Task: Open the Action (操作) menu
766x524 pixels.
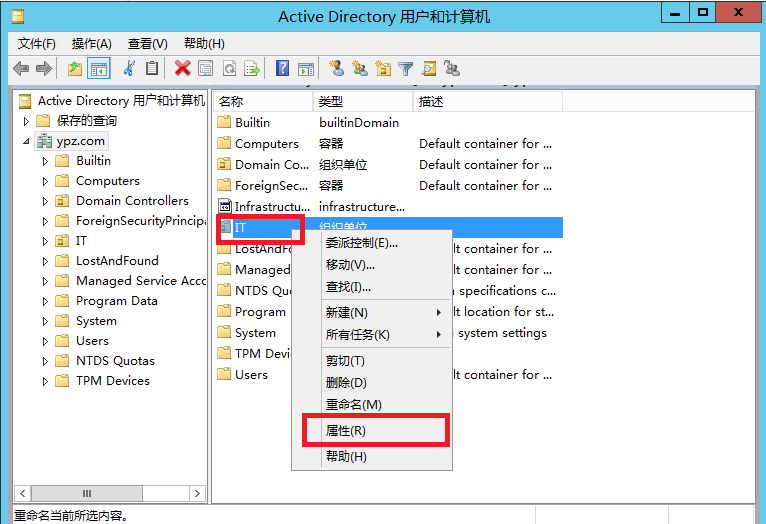Action: (x=91, y=44)
